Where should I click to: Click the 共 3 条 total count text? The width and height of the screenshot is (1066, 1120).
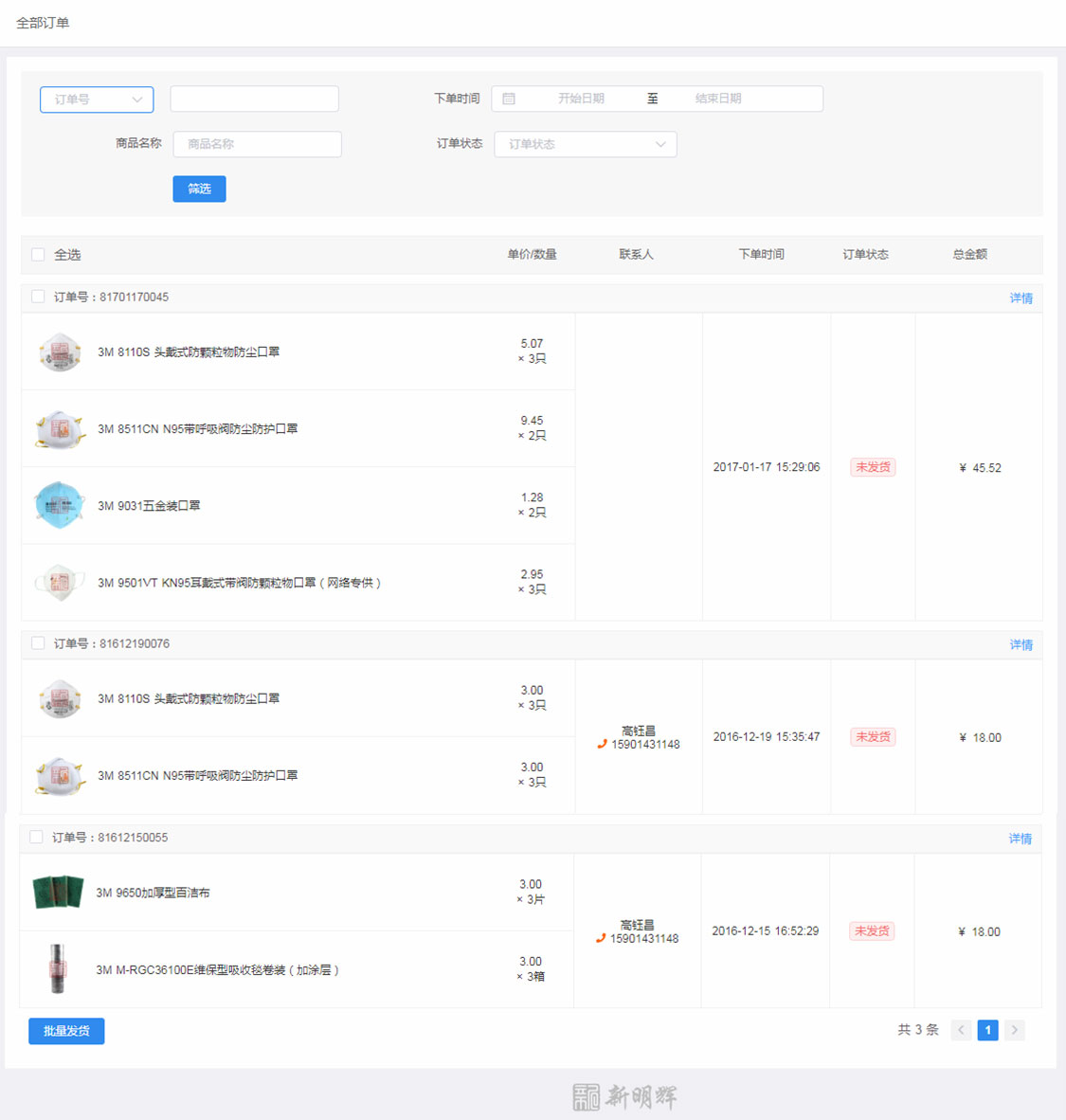coord(918,1030)
